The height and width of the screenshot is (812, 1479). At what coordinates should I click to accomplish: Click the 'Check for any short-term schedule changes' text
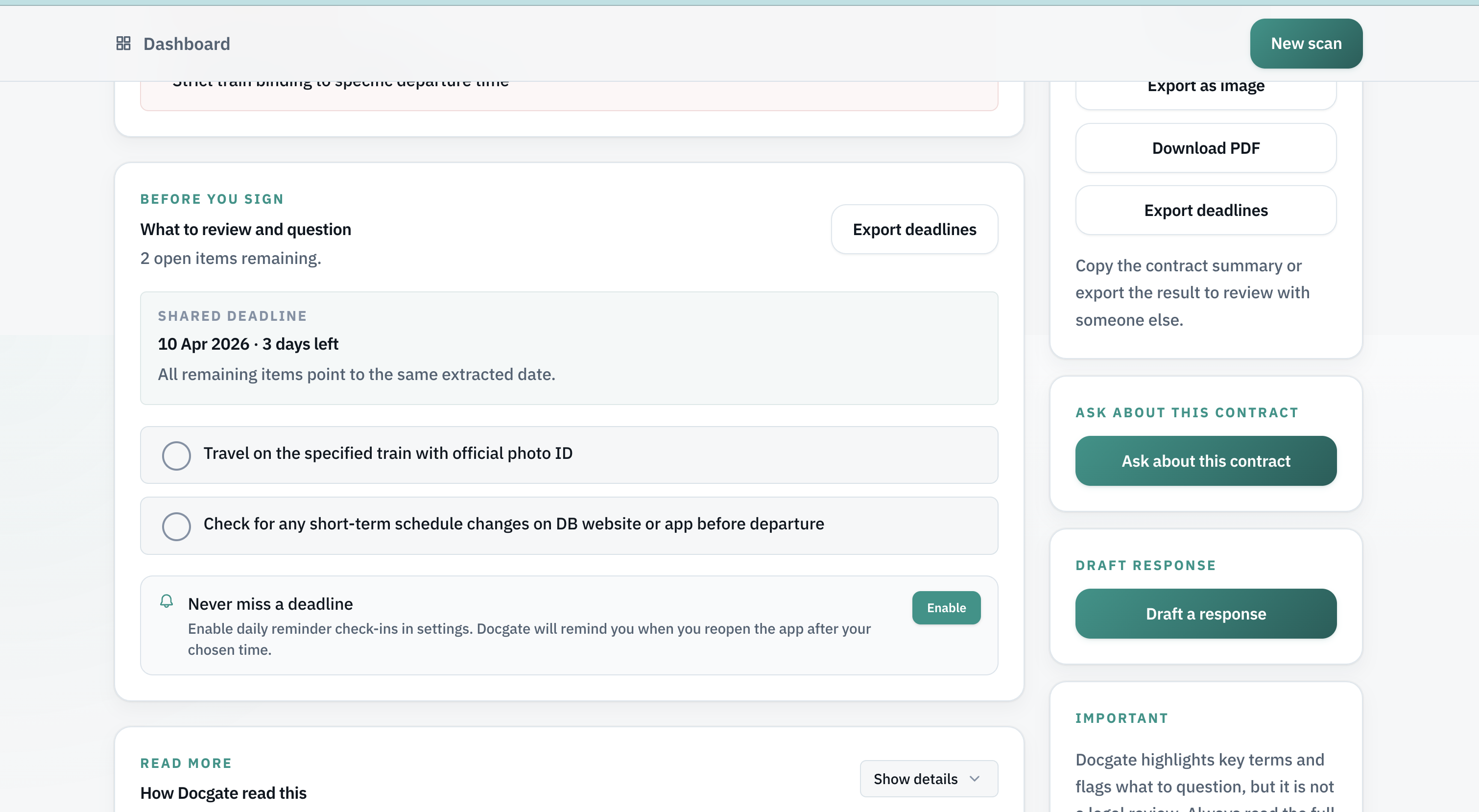pyautogui.click(x=513, y=524)
